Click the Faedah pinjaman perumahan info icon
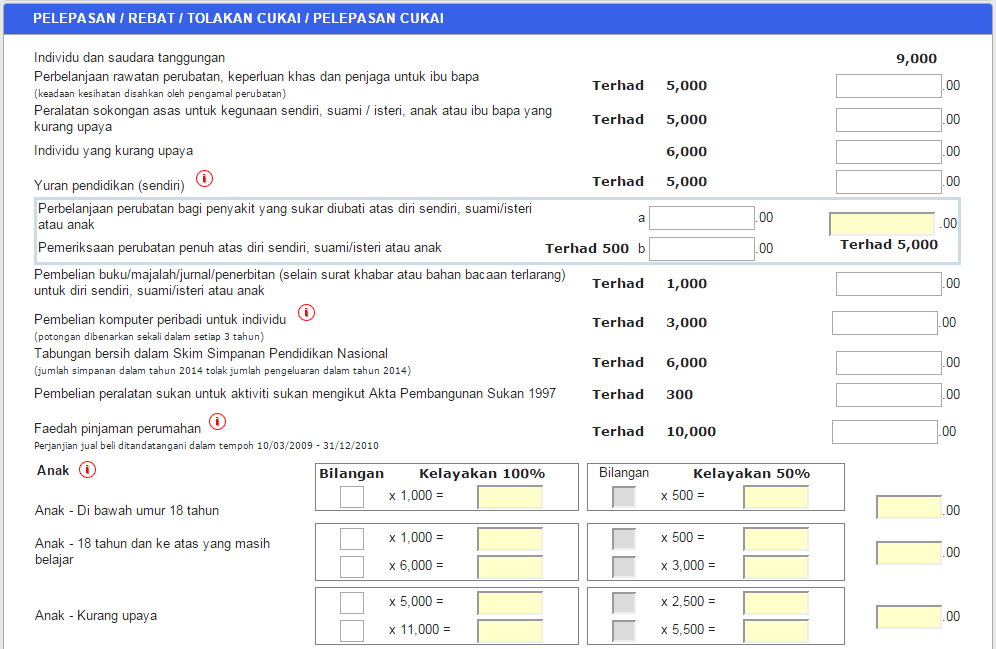Viewport: 996px width, 649px height. click(x=216, y=421)
